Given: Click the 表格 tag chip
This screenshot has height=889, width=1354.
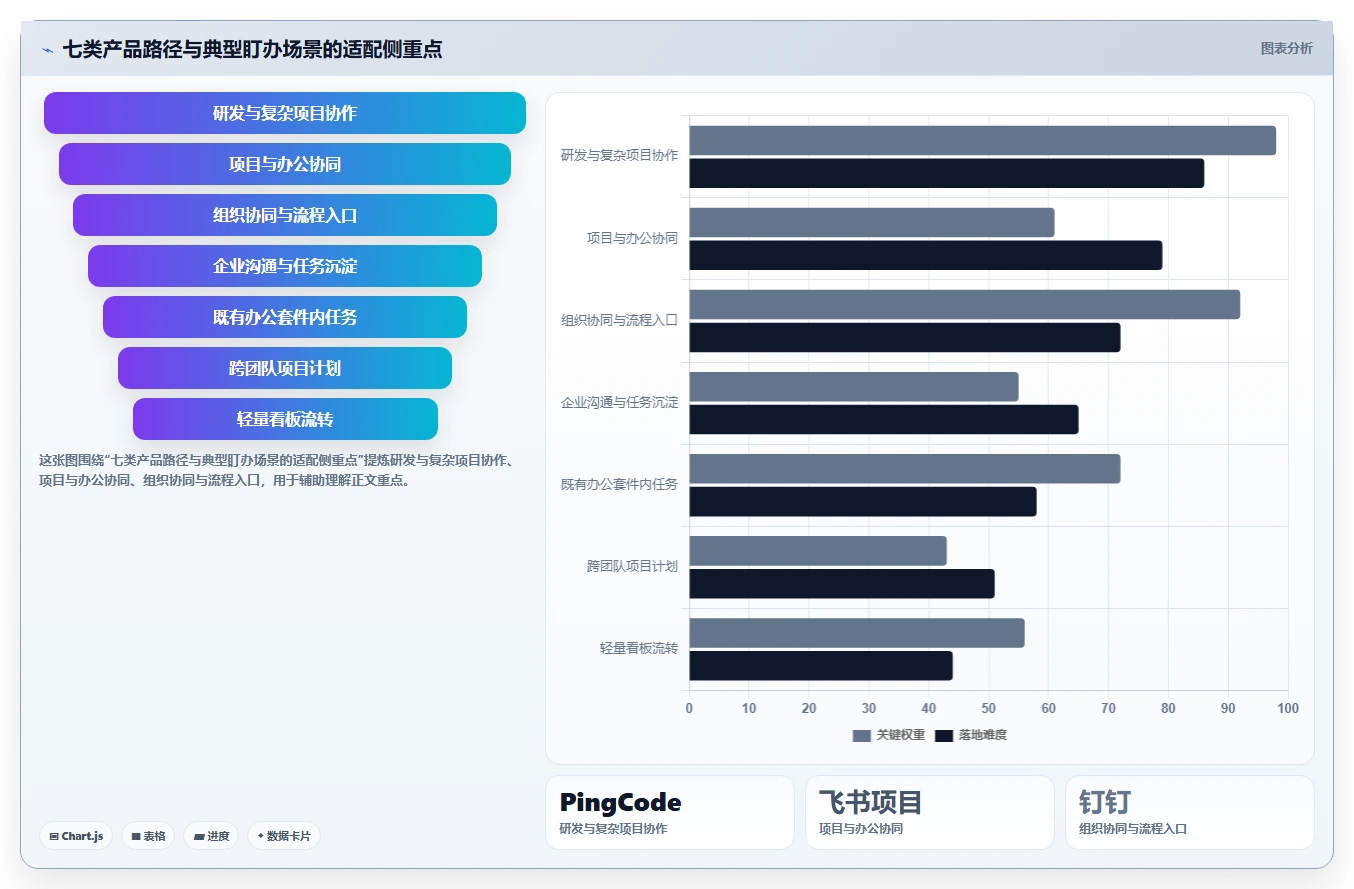Looking at the screenshot, I should click(148, 836).
